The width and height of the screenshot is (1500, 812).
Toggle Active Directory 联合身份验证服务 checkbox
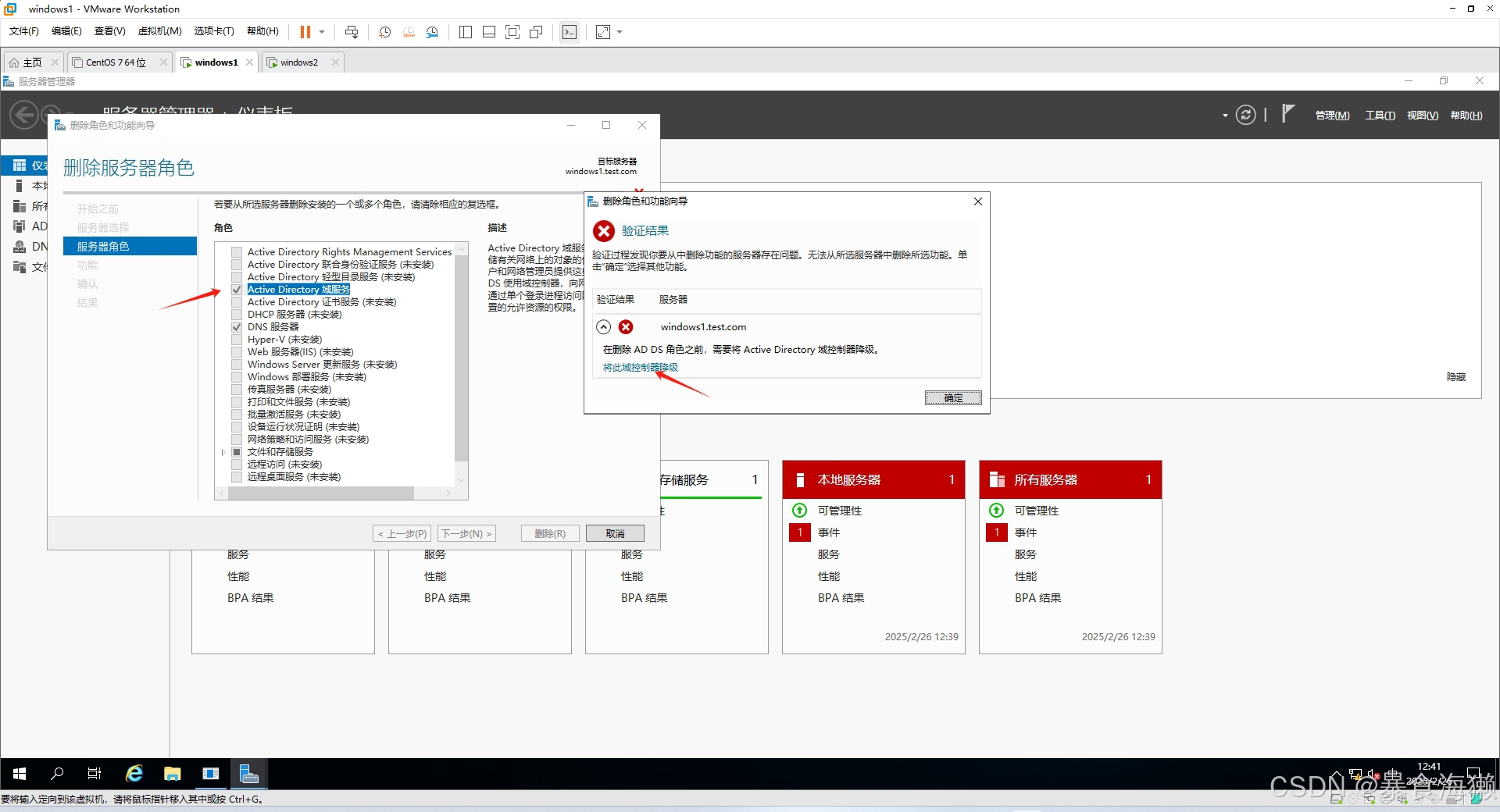coord(237,265)
